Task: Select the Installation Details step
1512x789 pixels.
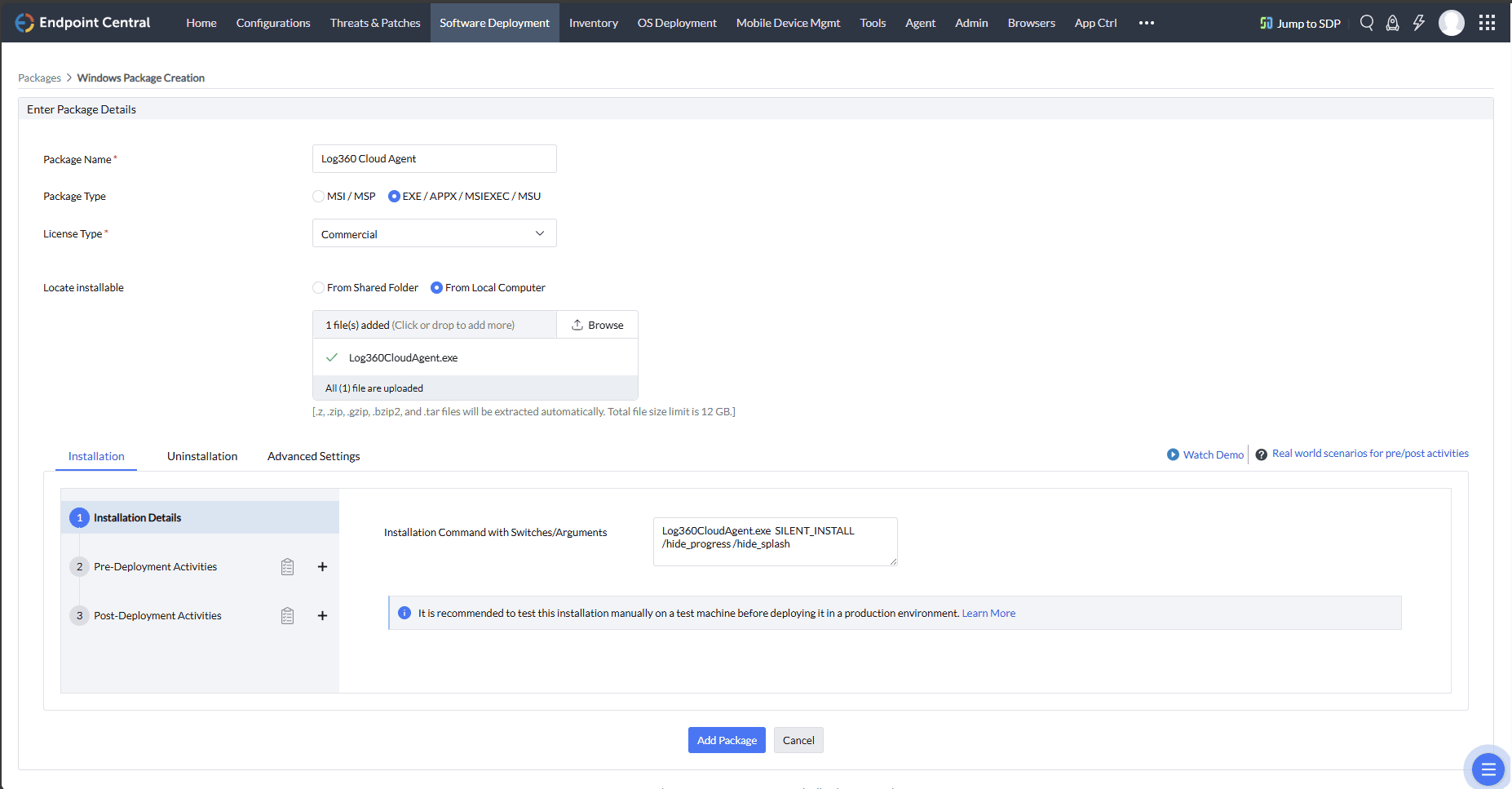Action: coord(200,517)
